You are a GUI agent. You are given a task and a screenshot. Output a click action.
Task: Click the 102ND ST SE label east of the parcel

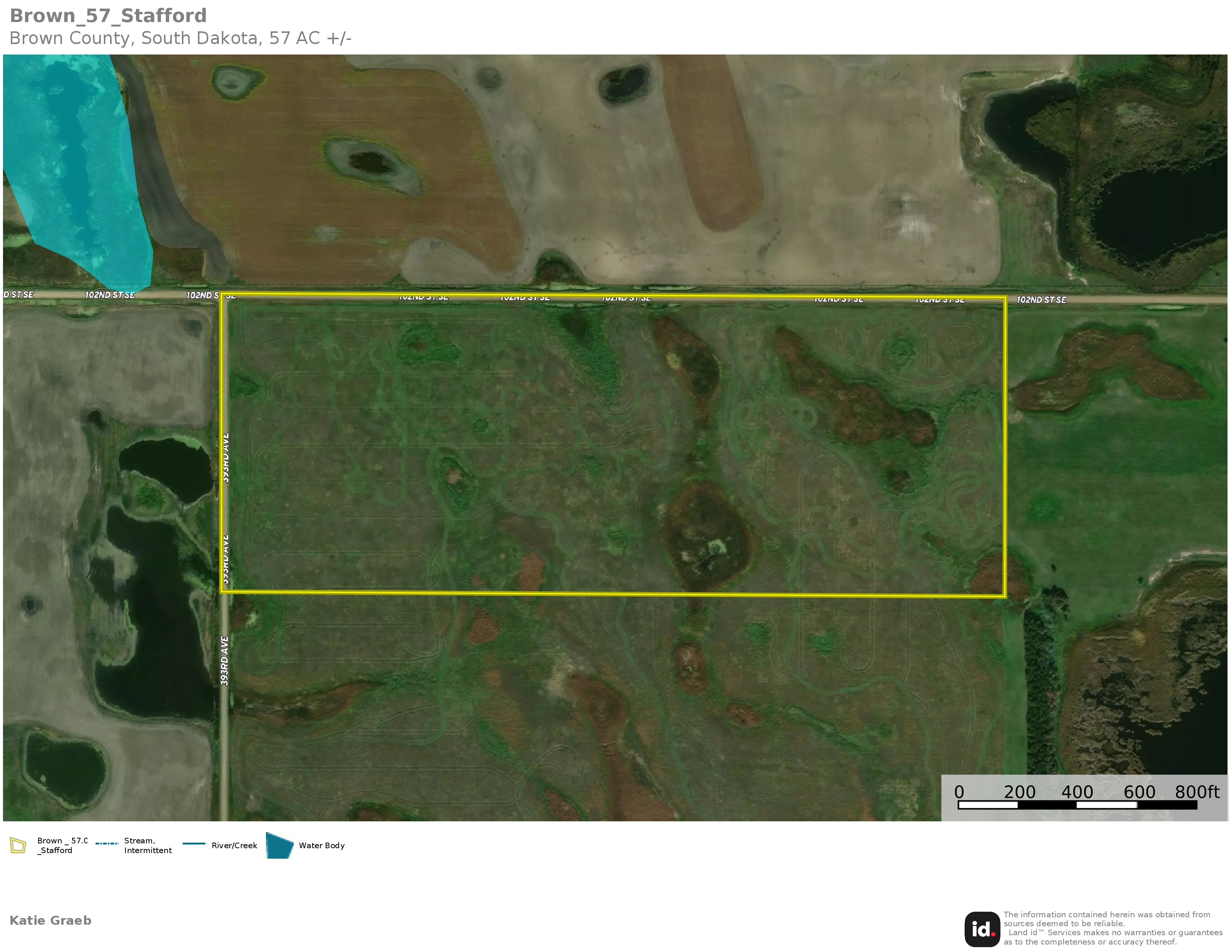coord(1041,299)
